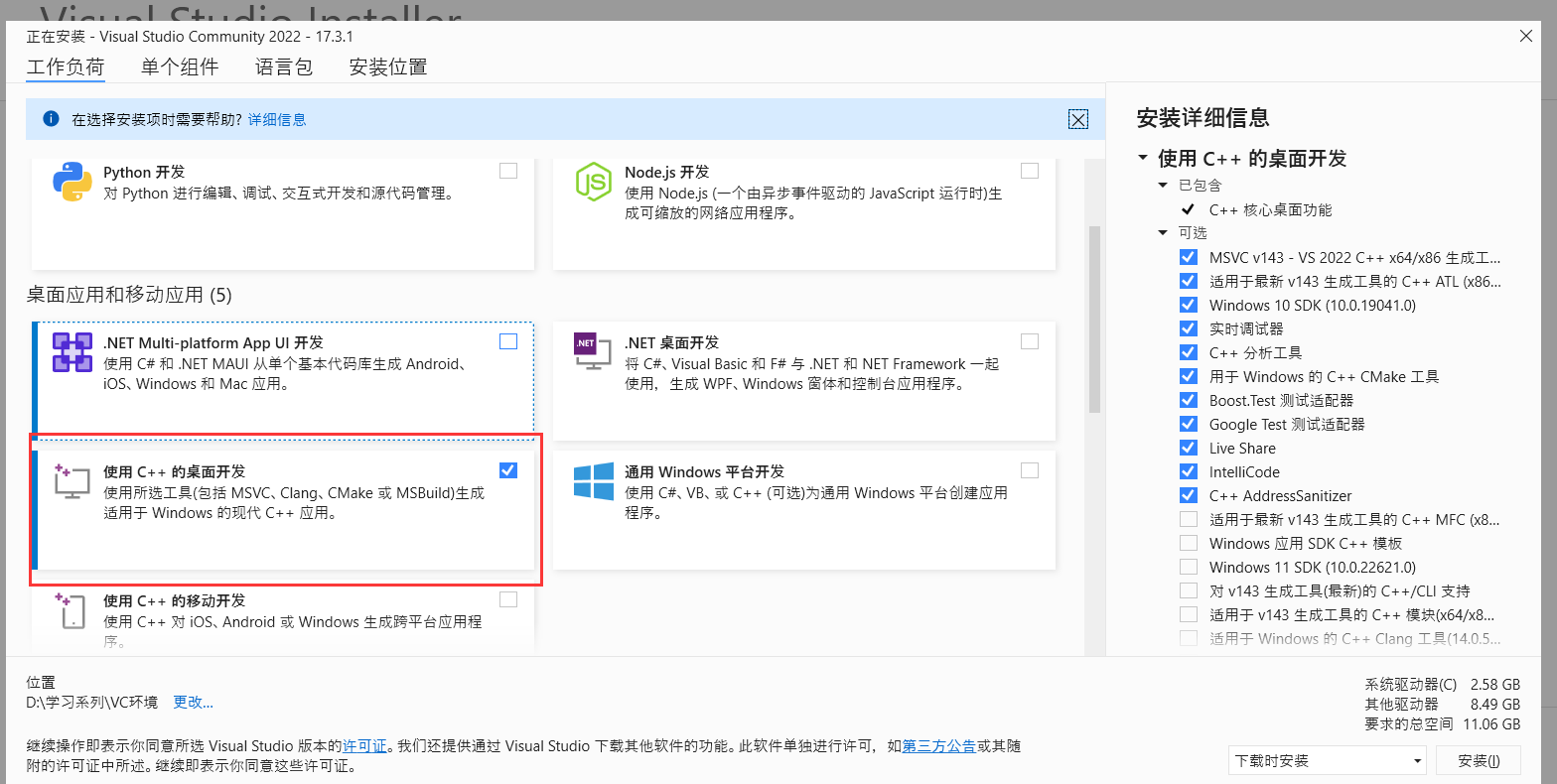This screenshot has width=1557, height=784.
Task: Click the C++ desktop development monitor icon
Action: 72,481
